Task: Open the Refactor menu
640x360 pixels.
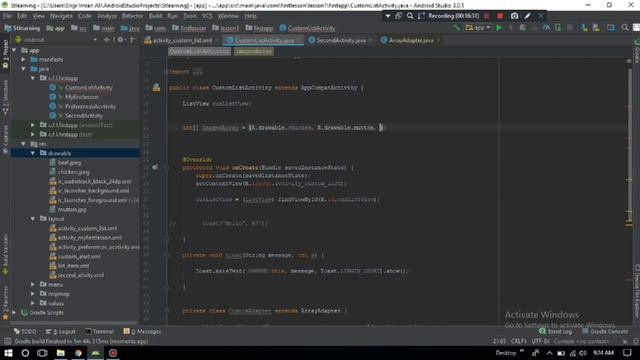Action: 133,16
